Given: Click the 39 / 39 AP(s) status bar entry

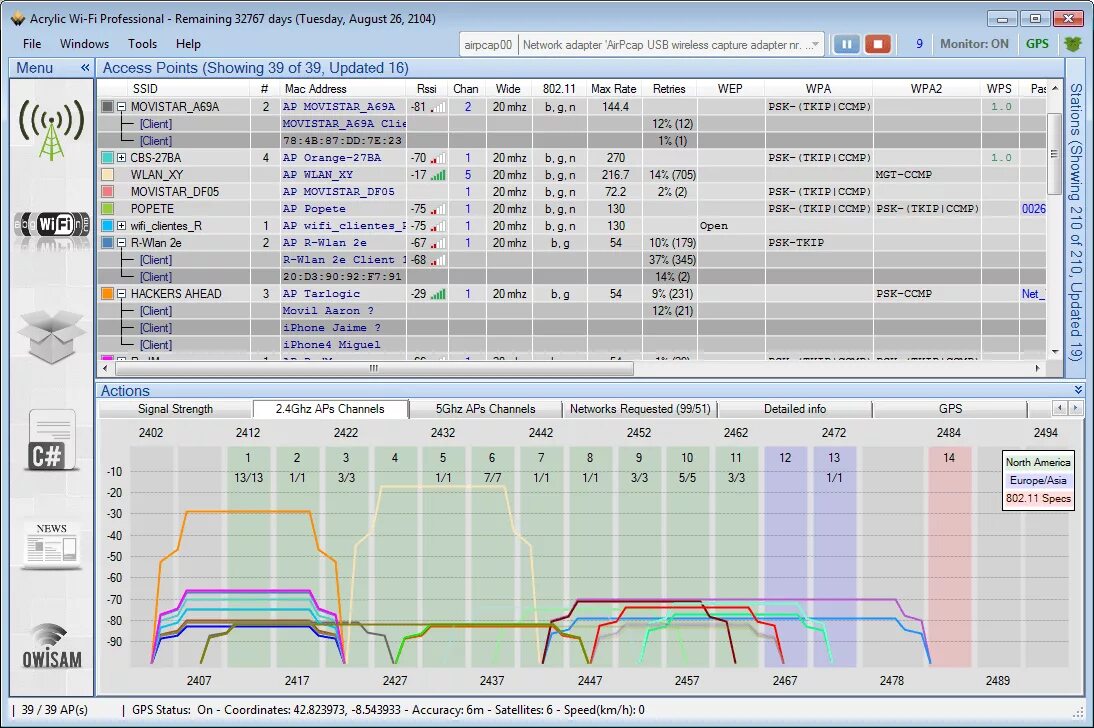Looking at the screenshot, I should click(x=54, y=710).
